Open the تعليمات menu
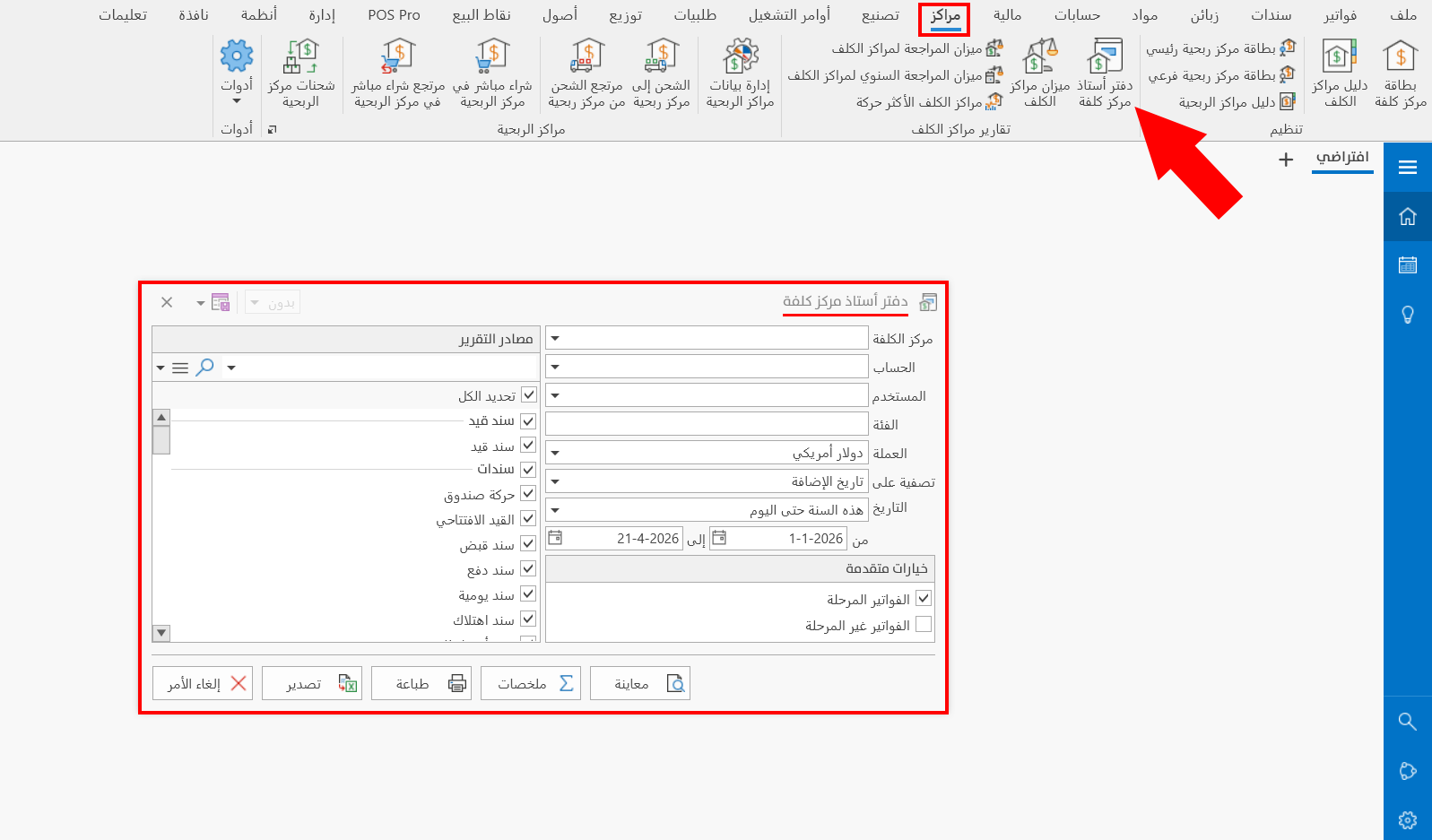This screenshot has height=840, width=1432. pos(123,15)
